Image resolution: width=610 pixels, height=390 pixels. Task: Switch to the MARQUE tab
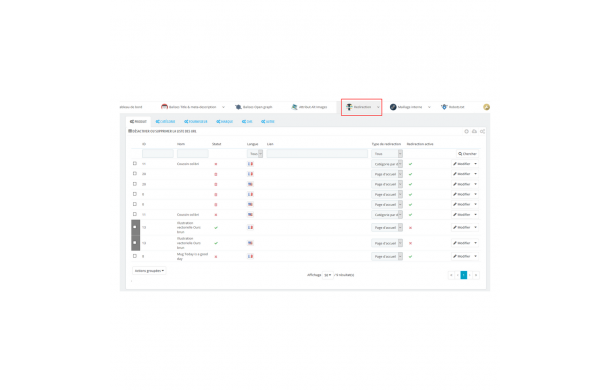click(x=224, y=121)
